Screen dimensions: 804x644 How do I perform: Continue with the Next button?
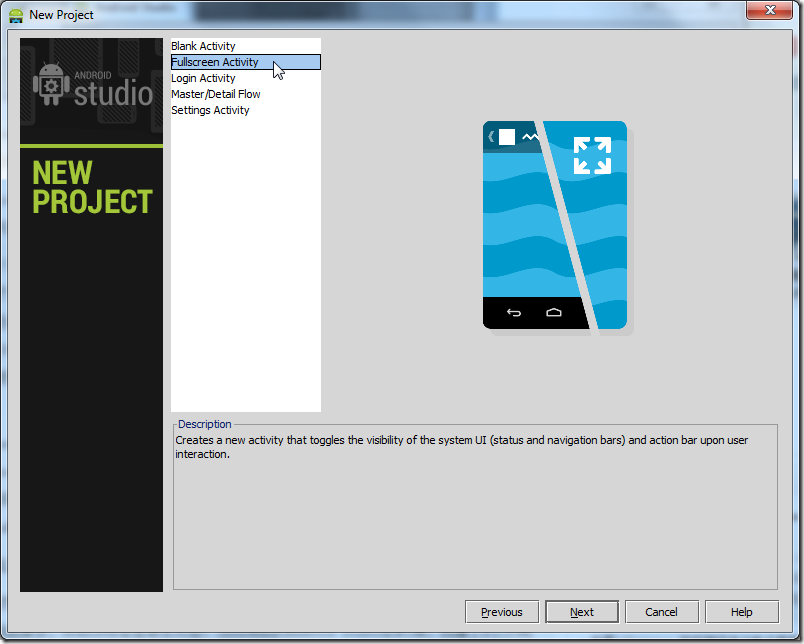tap(582, 612)
